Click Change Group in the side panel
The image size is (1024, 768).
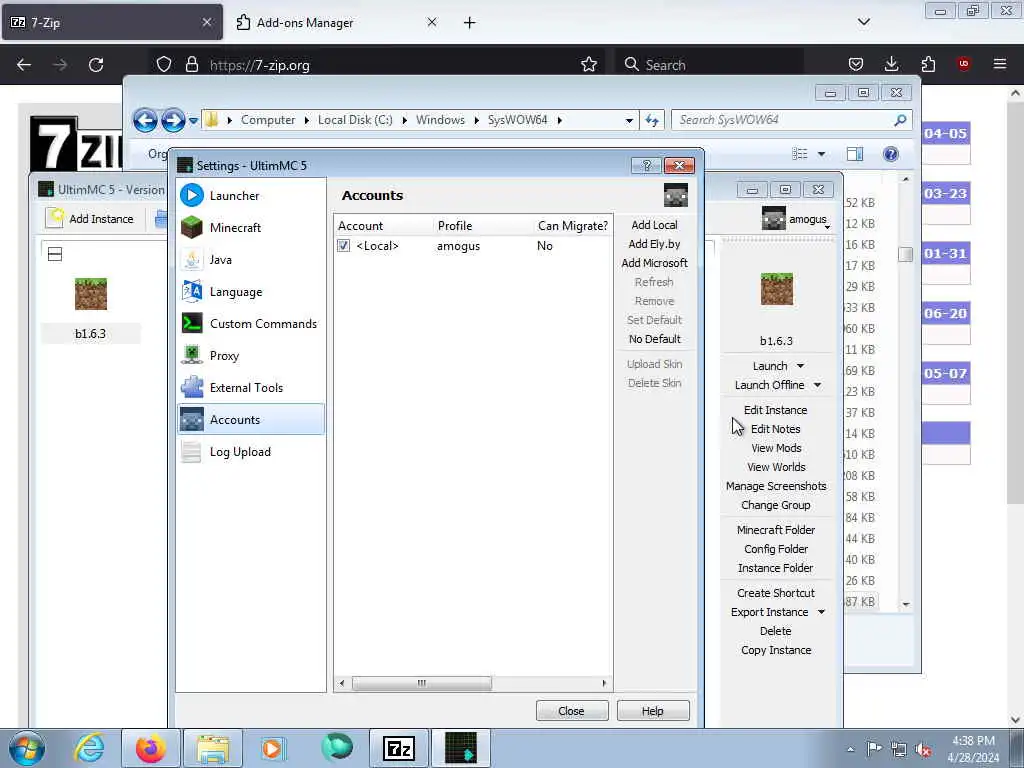[x=776, y=505]
